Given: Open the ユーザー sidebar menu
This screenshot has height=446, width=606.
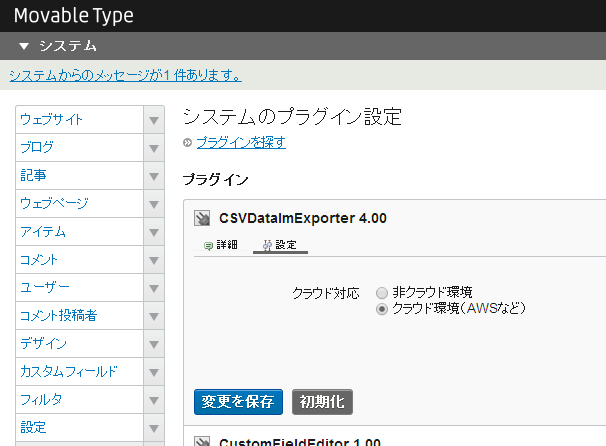Looking at the screenshot, I should pyautogui.click(x=80, y=288).
